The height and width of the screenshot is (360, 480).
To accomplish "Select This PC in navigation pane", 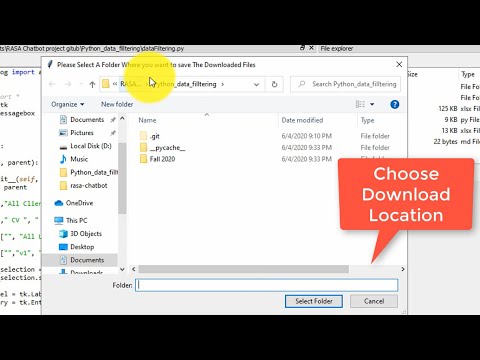I will [76, 221].
